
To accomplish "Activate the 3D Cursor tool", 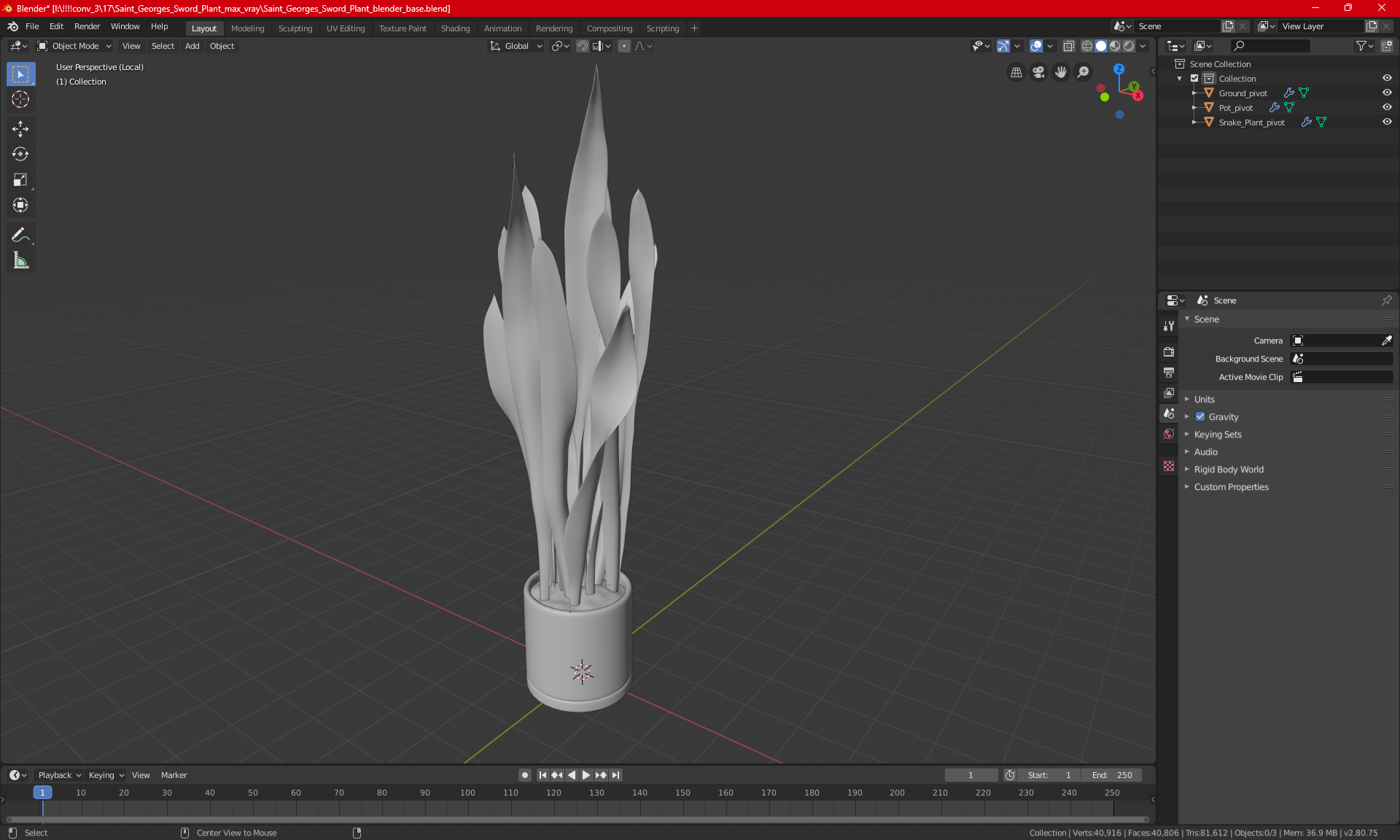I will click(x=20, y=100).
